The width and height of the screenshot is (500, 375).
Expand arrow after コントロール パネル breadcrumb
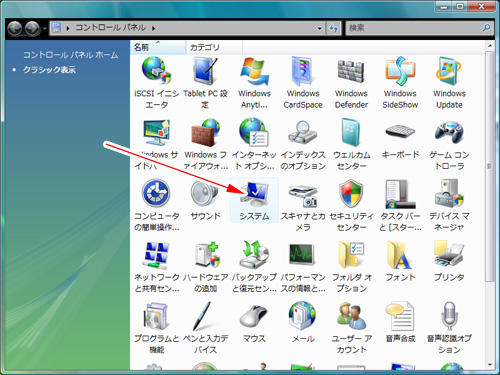[153, 28]
